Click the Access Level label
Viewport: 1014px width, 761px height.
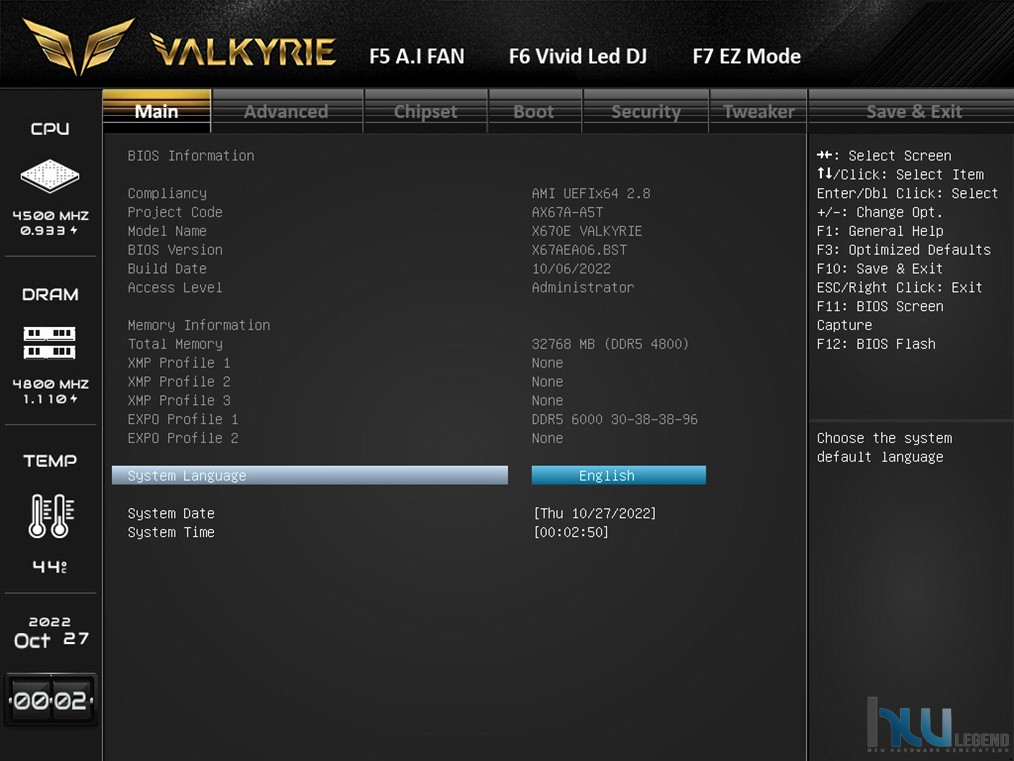(x=175, y=287)
